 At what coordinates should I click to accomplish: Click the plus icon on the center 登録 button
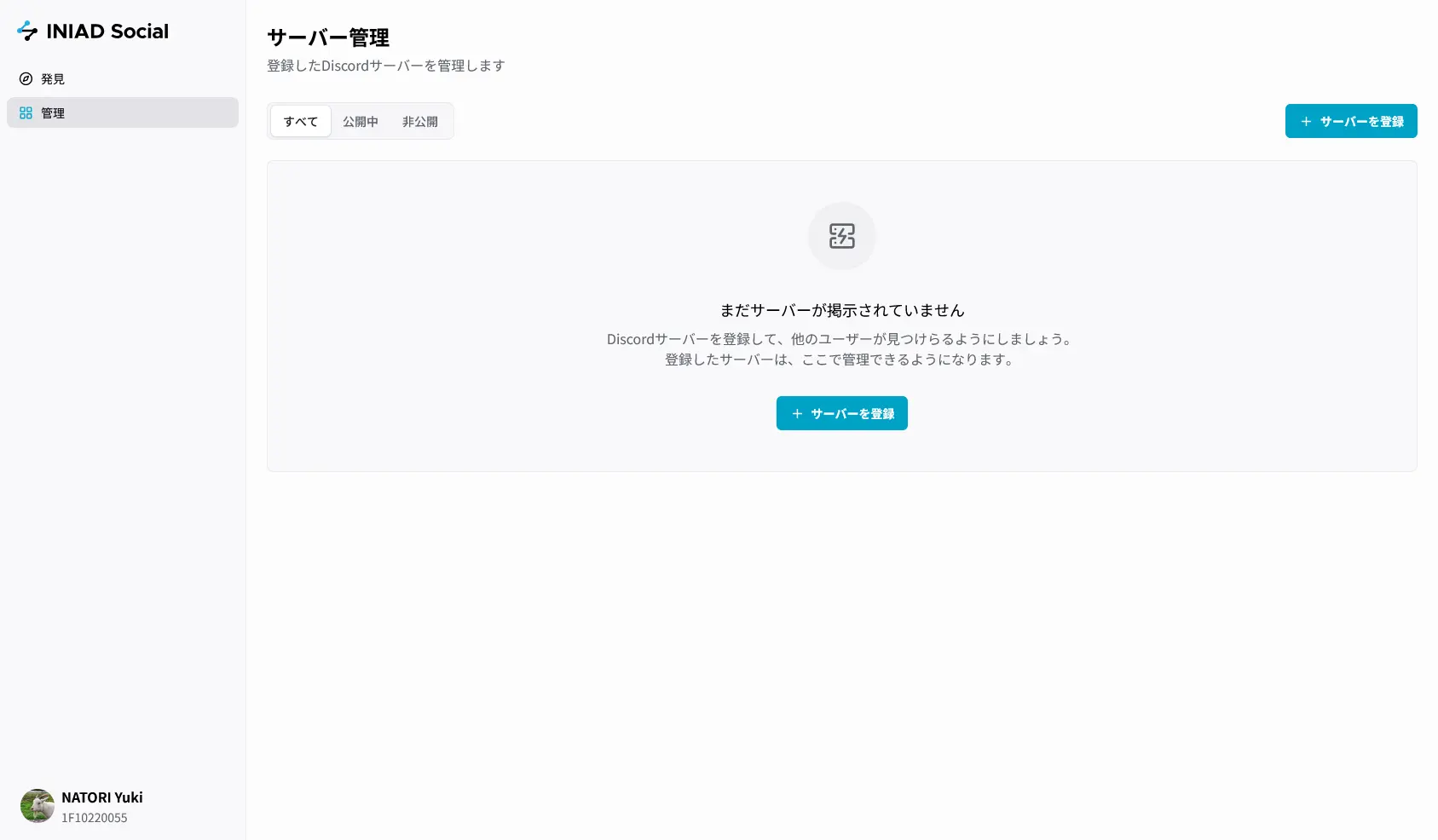[x=797, y=413]
